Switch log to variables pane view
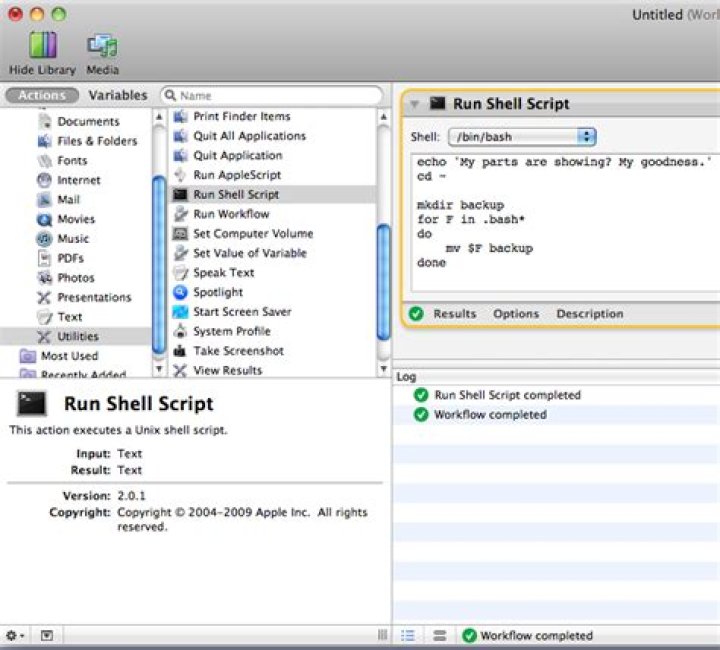The image size is (720, 650). (x=440, y=636)
